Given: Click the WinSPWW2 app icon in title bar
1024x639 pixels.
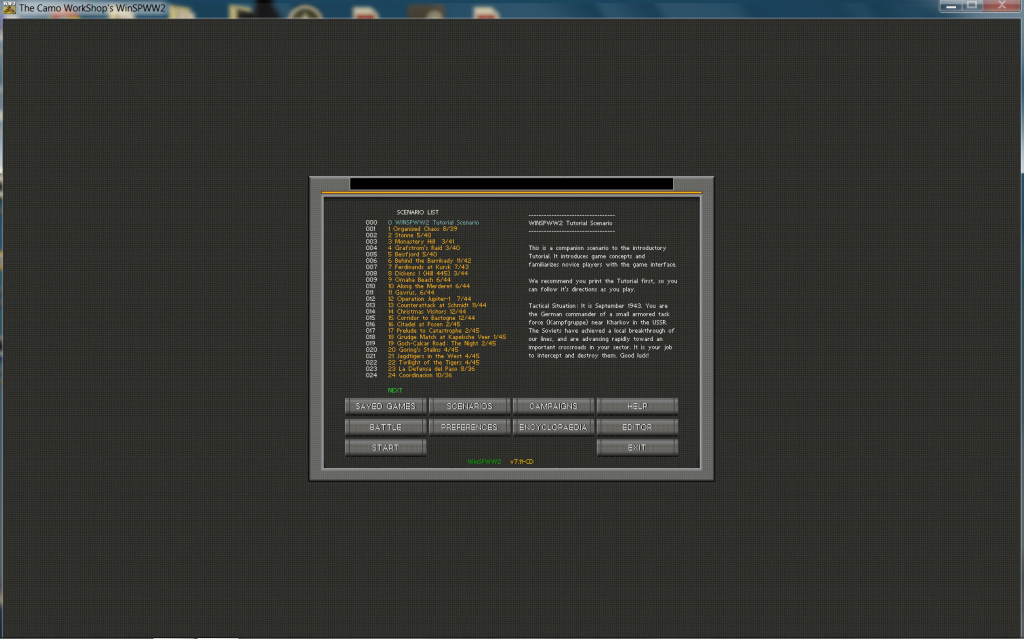Looking at the screenshot, I should [x=8, y=8].
